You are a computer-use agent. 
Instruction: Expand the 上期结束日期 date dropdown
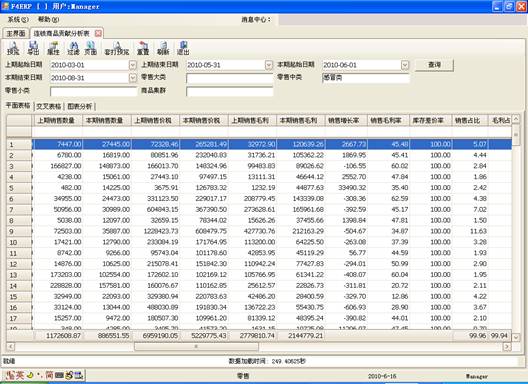268,65
